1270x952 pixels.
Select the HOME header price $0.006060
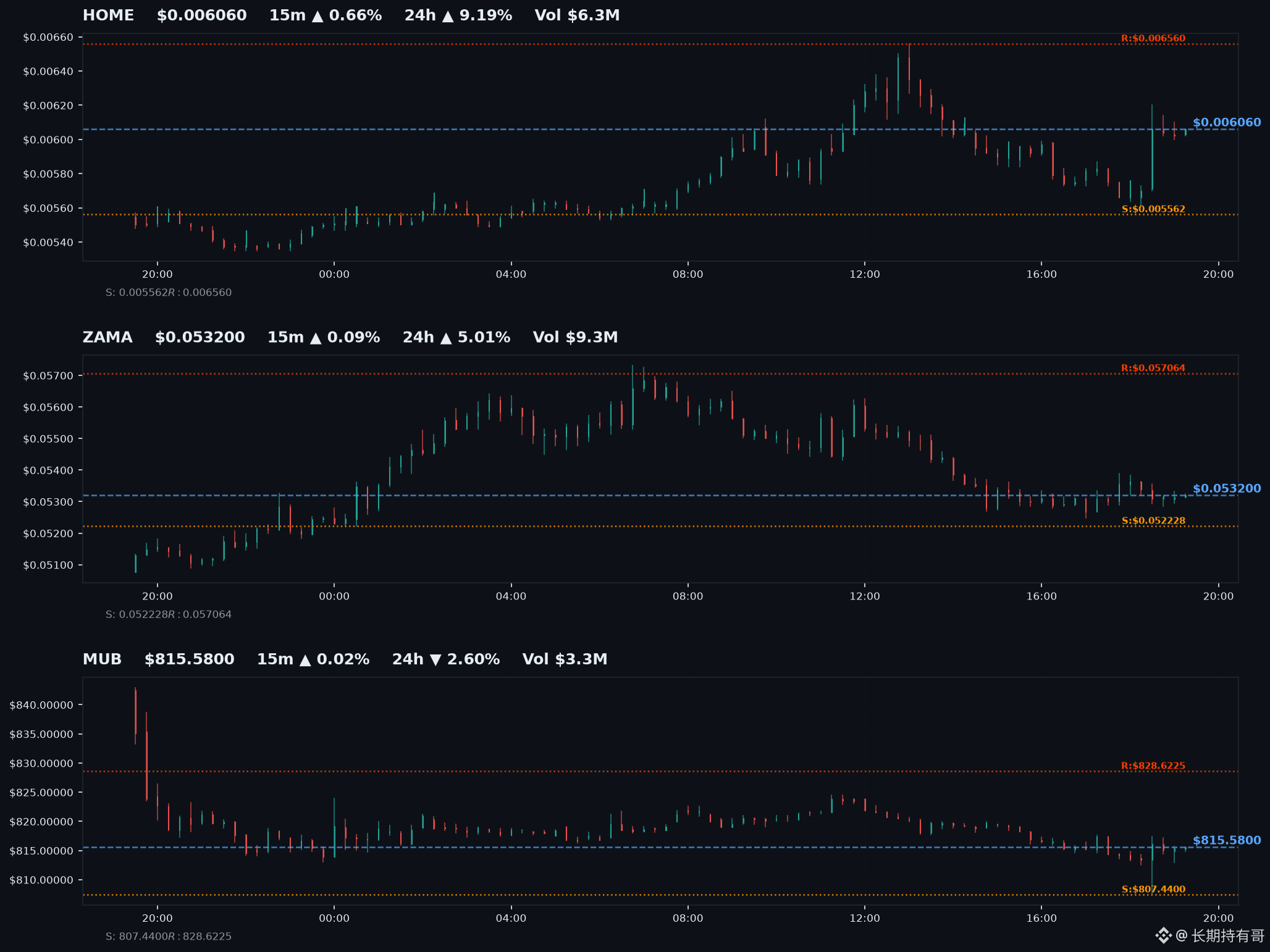pos(201,15)
